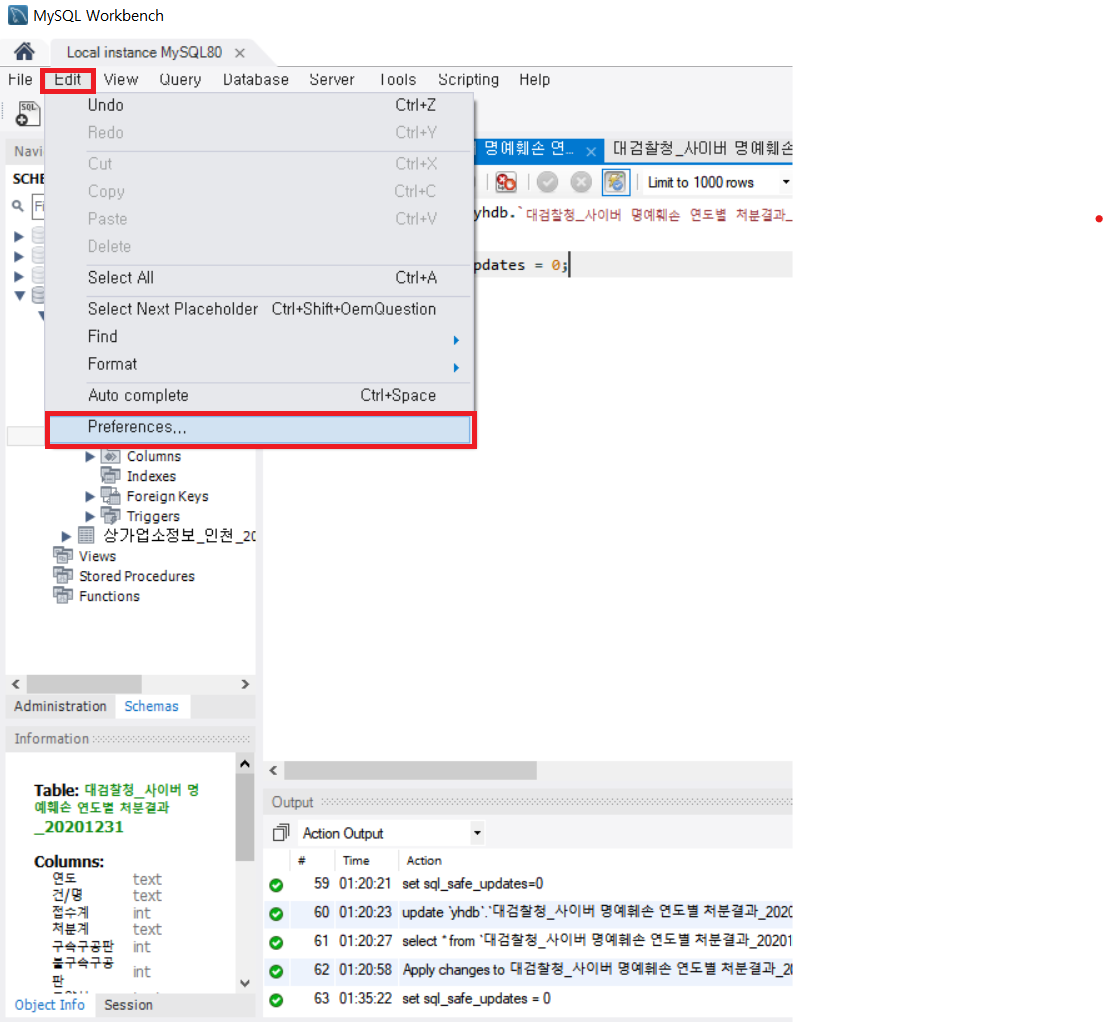The height and width of the screenshot is (1022, 1103).
Task: Click editor horizontal scrollbar left arrow
Action: (274, 770)
